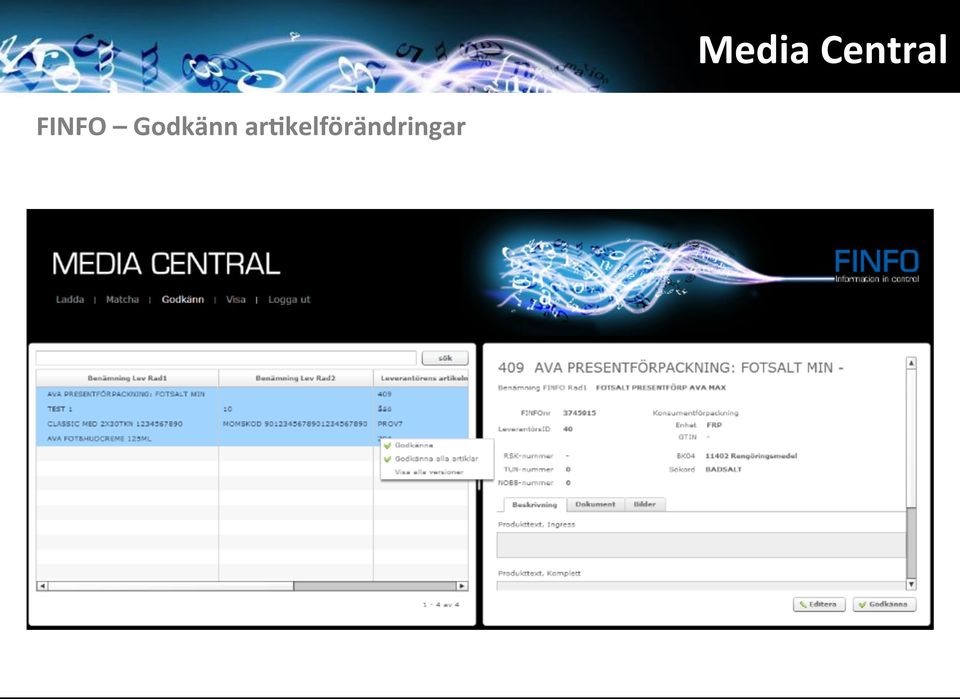Click the table's right scroll arrow
960x699 pixels.
[x=462, y=586]
